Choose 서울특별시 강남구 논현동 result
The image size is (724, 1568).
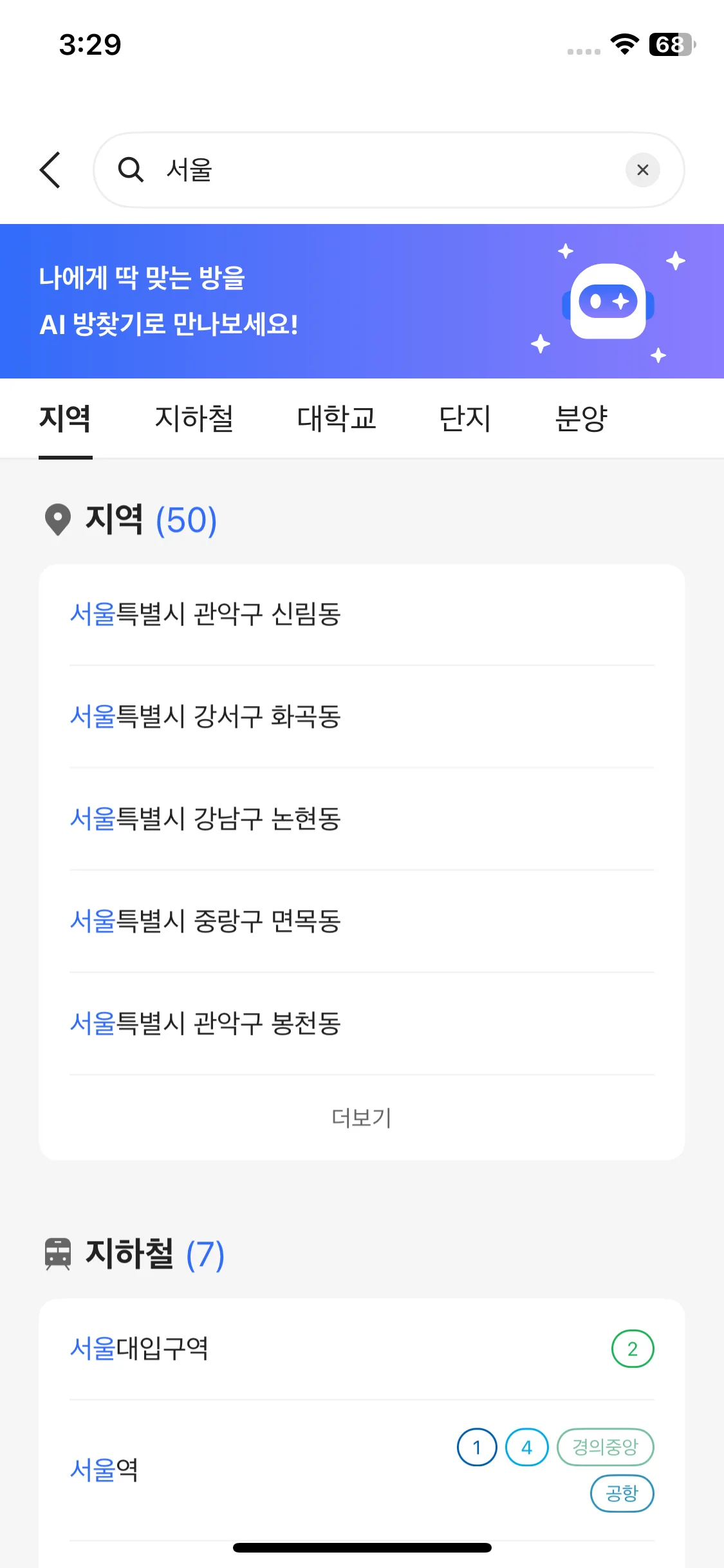tap(206, 819)
